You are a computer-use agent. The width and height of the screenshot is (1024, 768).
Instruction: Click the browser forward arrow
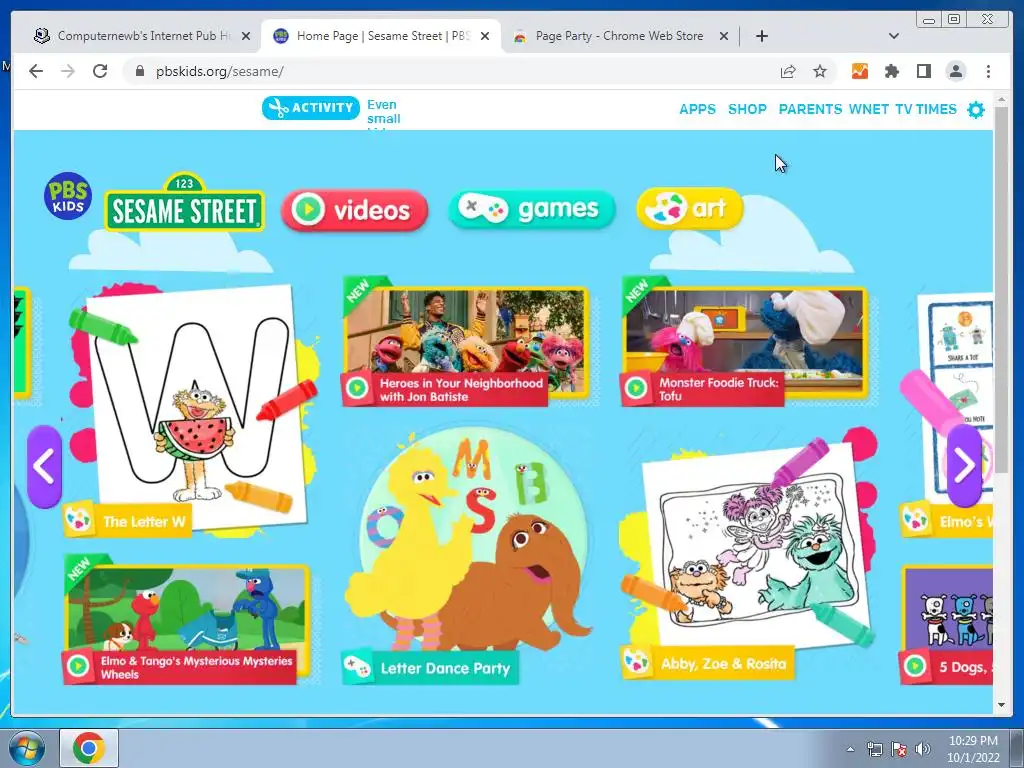point(68,71)
